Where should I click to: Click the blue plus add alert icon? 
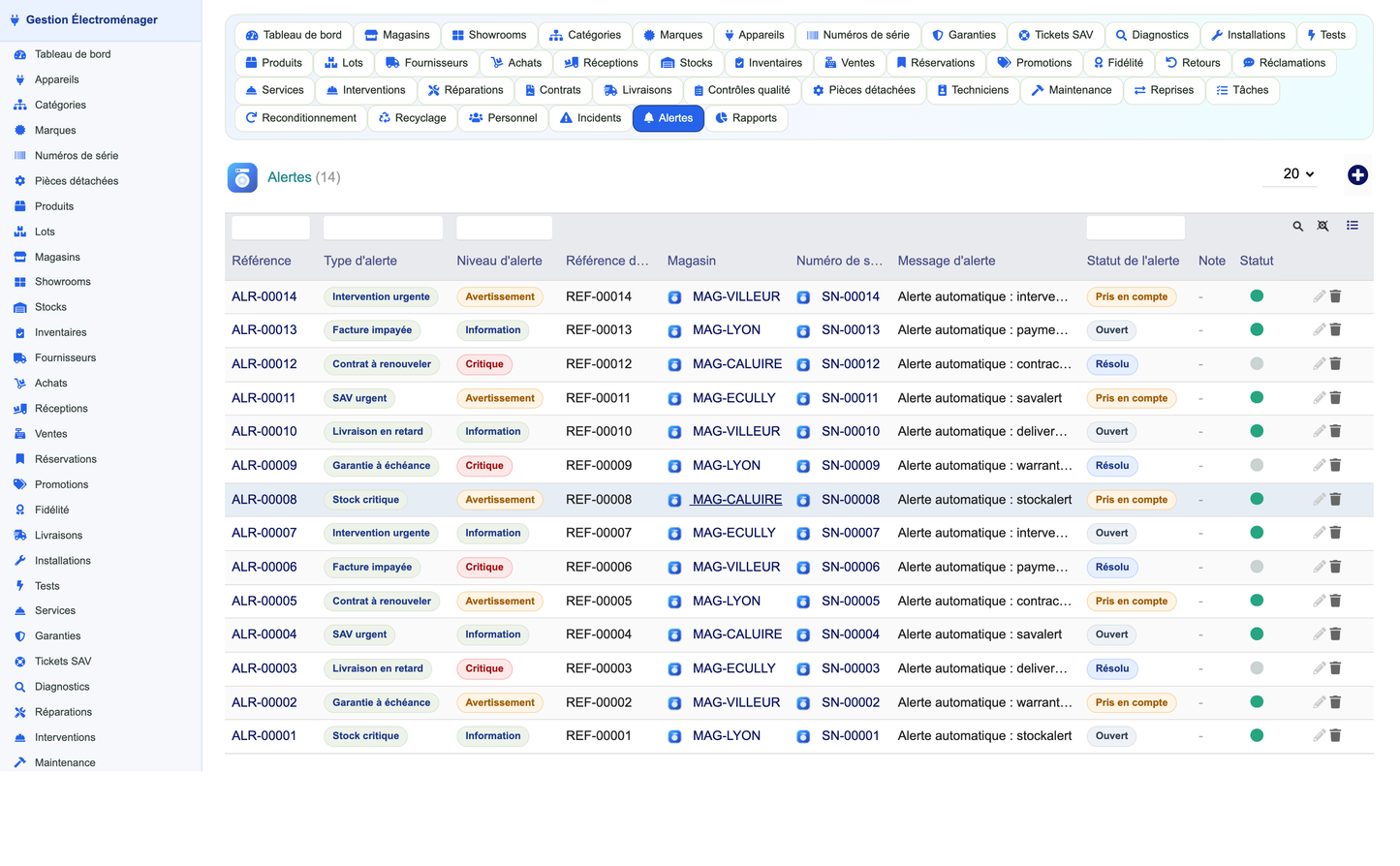(x=1357, y=175)
